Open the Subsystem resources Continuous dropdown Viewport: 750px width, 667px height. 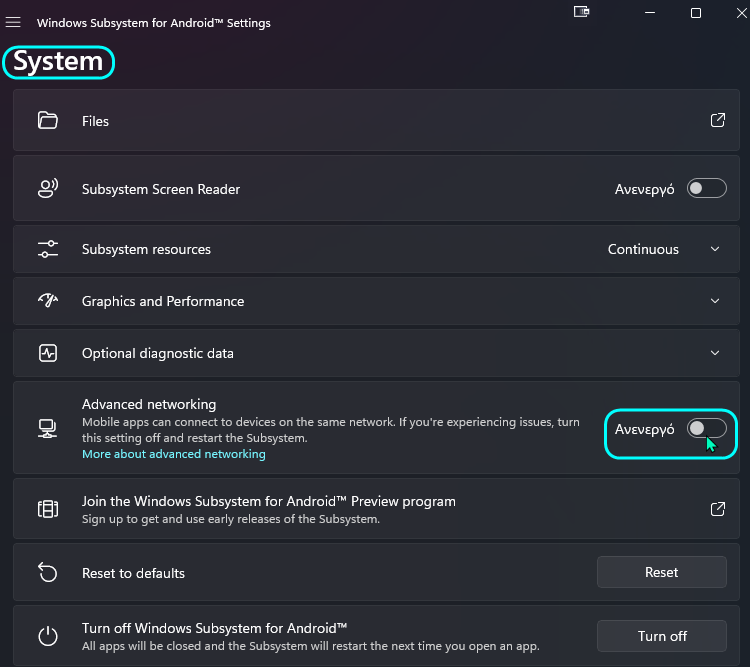coord(663,249)
